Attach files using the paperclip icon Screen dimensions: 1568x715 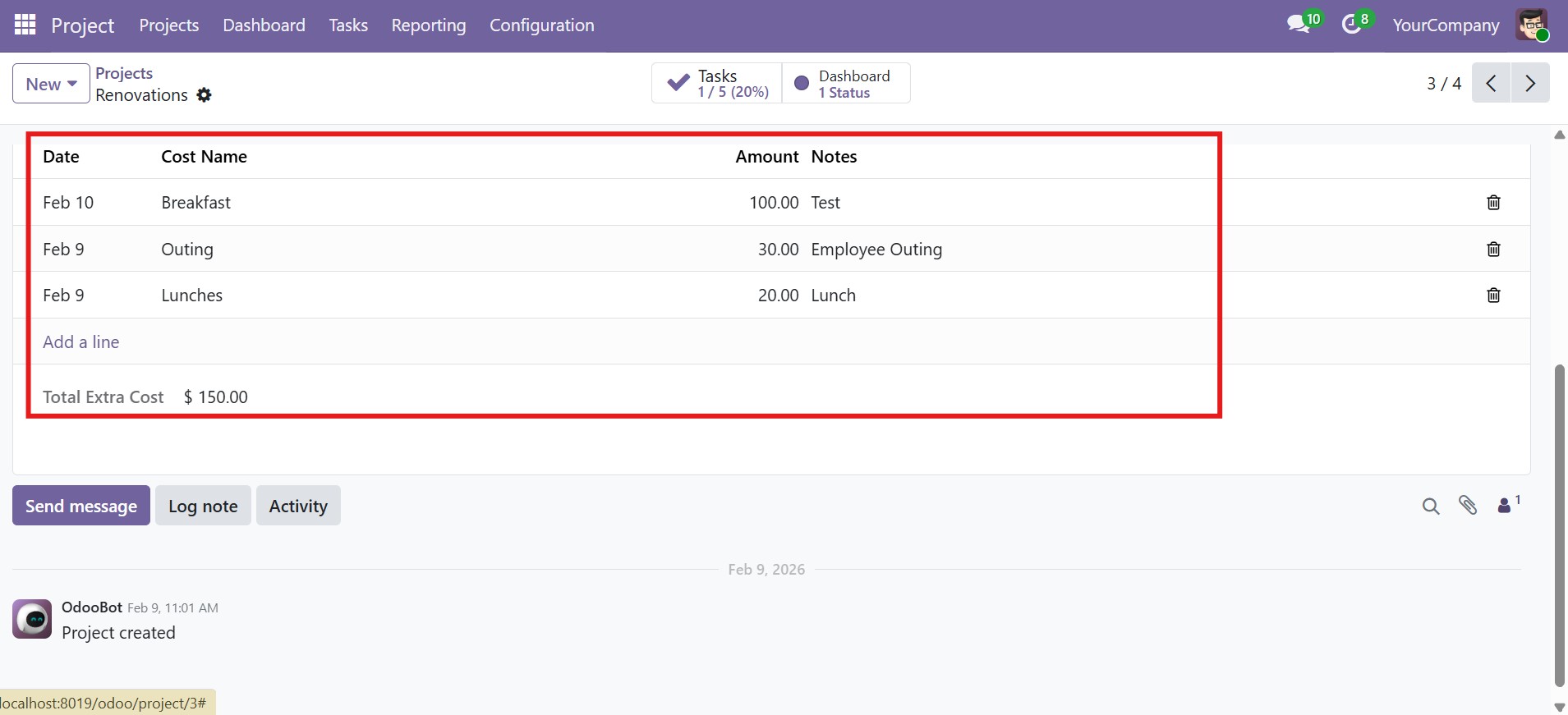1468,506
